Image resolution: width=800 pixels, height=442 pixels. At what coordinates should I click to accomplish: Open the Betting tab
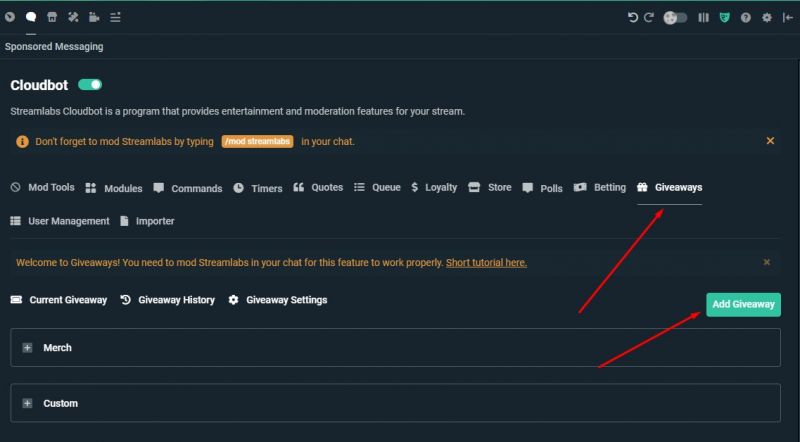coord(599,187)
